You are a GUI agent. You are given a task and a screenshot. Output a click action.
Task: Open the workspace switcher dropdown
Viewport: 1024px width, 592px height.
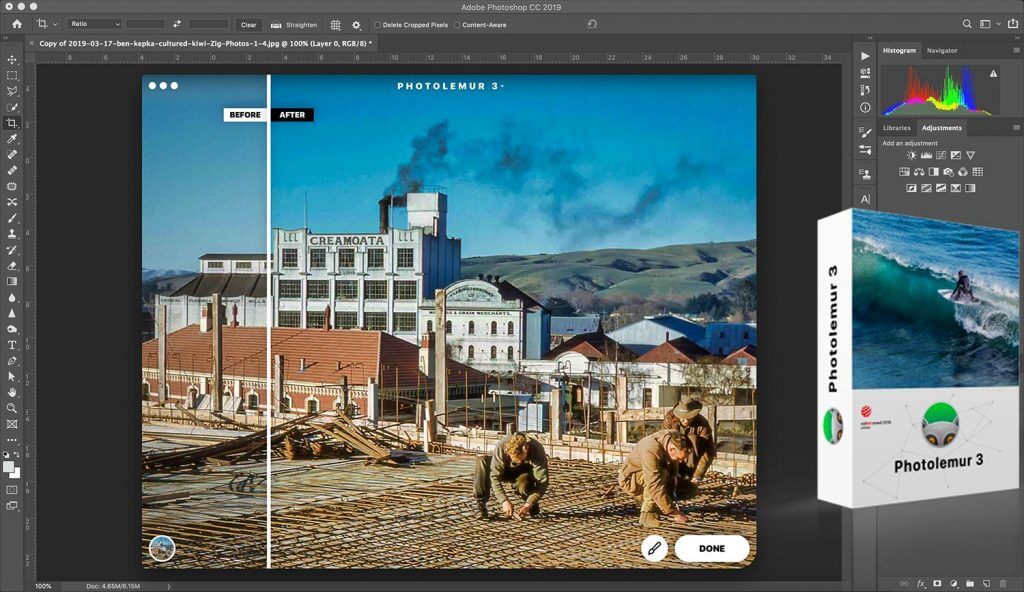pos(988,24)
